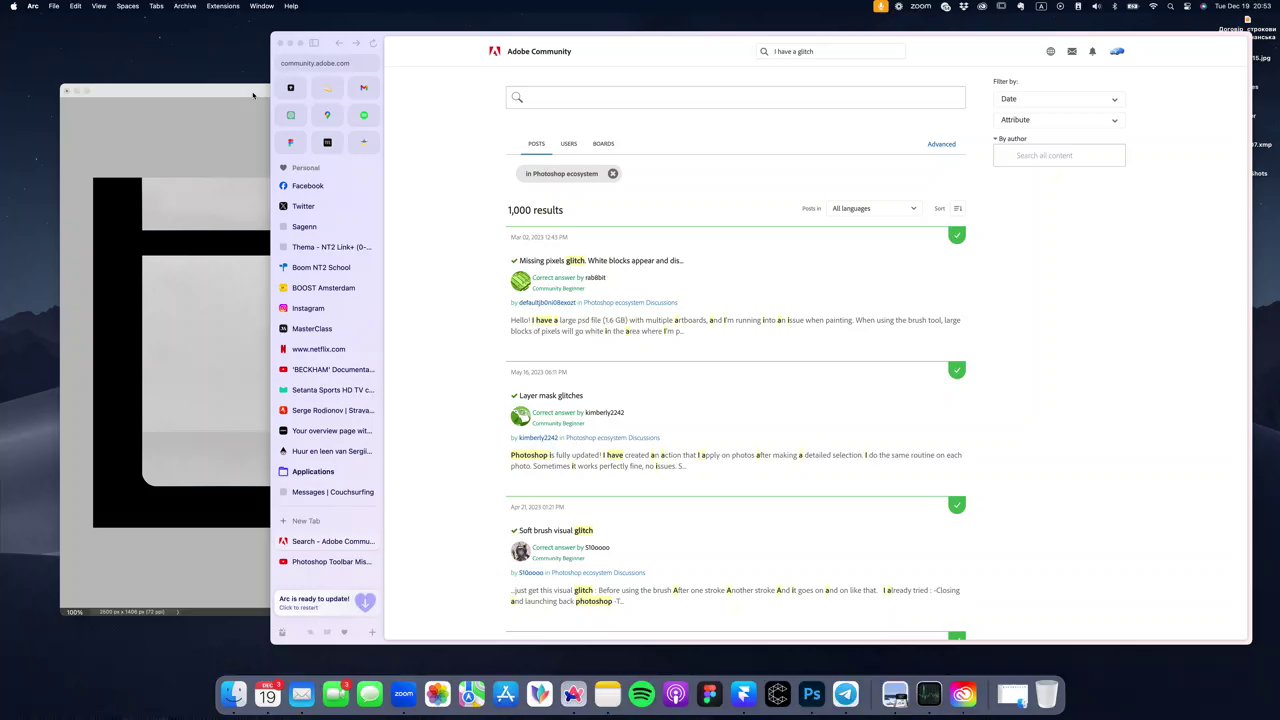Remove the 'in Photoshop ecosystem' filter chip
Viewport: 1280px width, 720px height.
613,174
